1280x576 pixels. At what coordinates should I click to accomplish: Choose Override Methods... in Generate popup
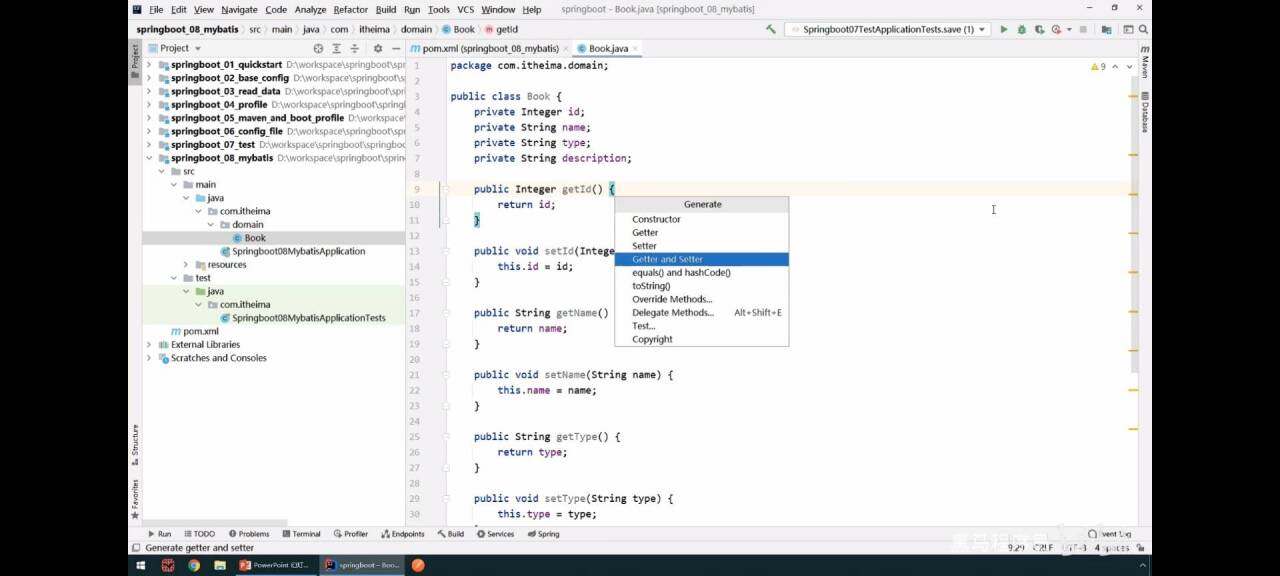click(x=701, y=299)
